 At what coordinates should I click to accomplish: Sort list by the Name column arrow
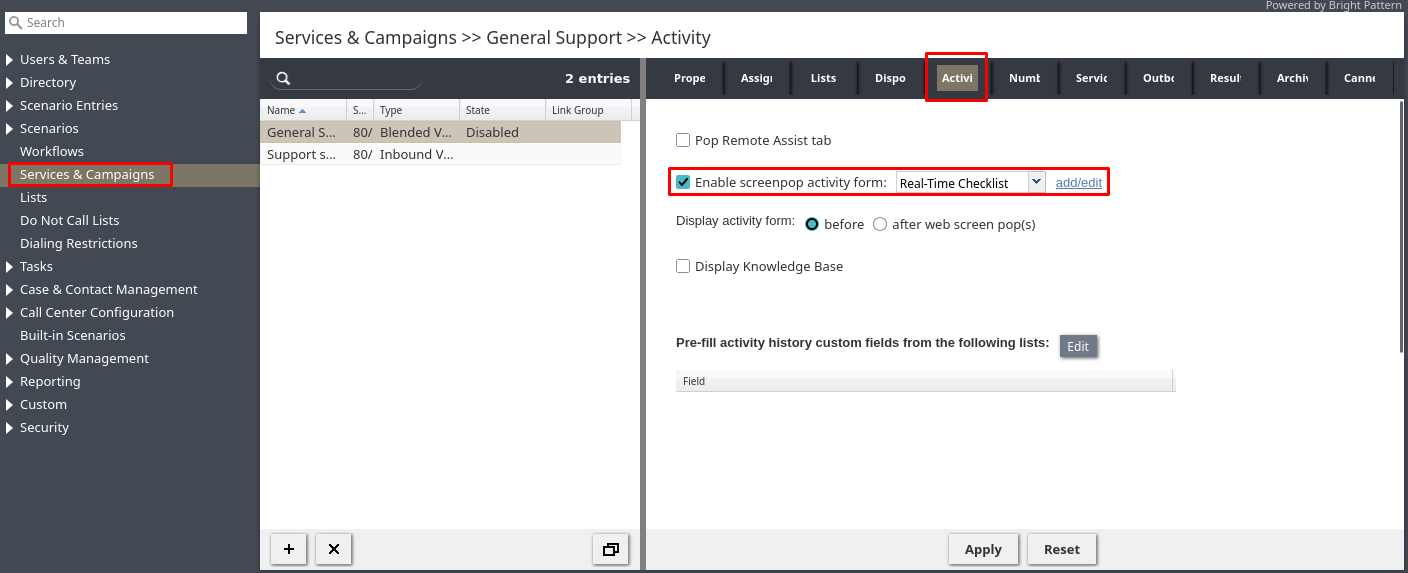click(x=303, y=110)
